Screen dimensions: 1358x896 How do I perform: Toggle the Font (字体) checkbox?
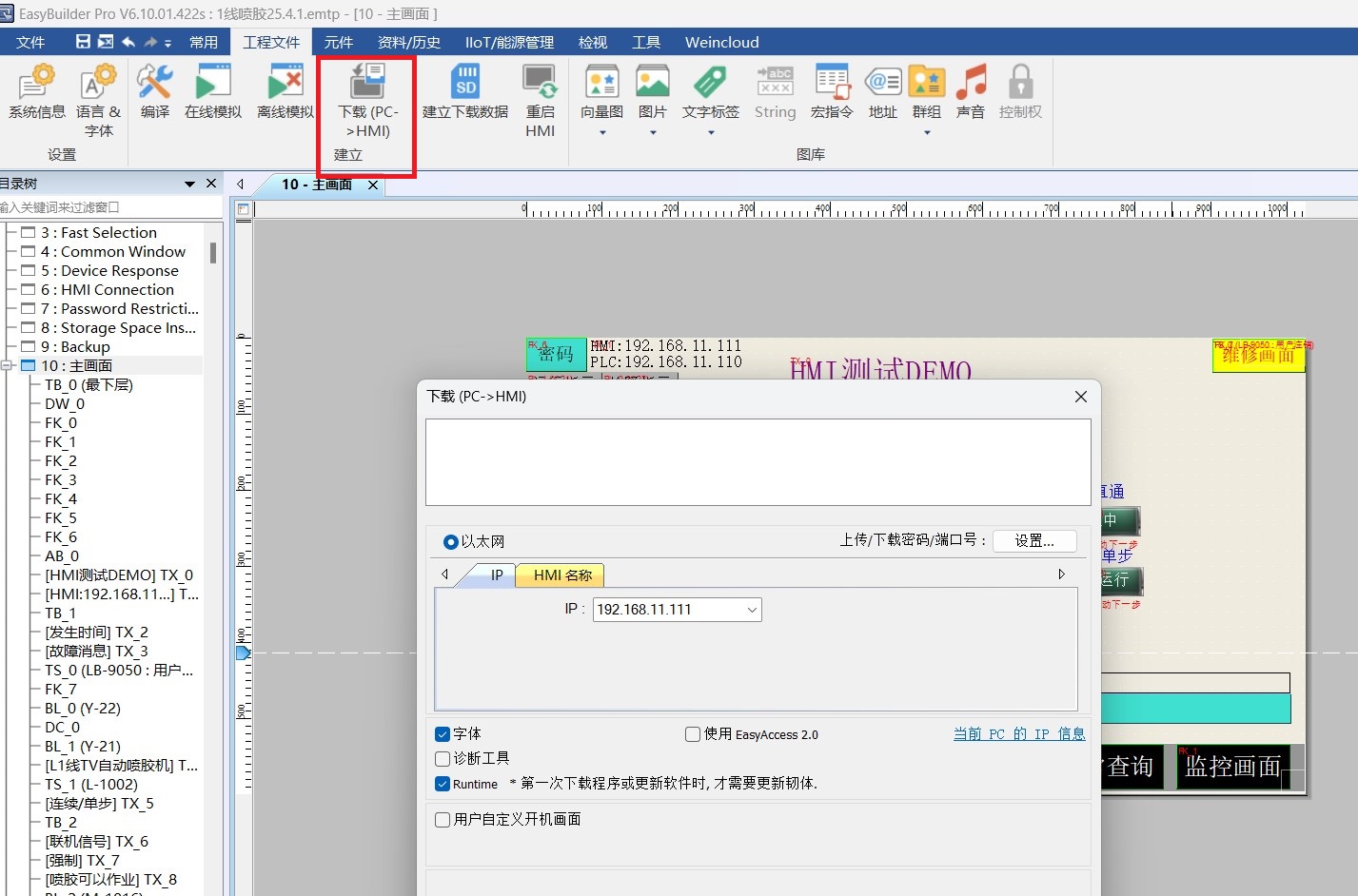(x=443, y=734)
